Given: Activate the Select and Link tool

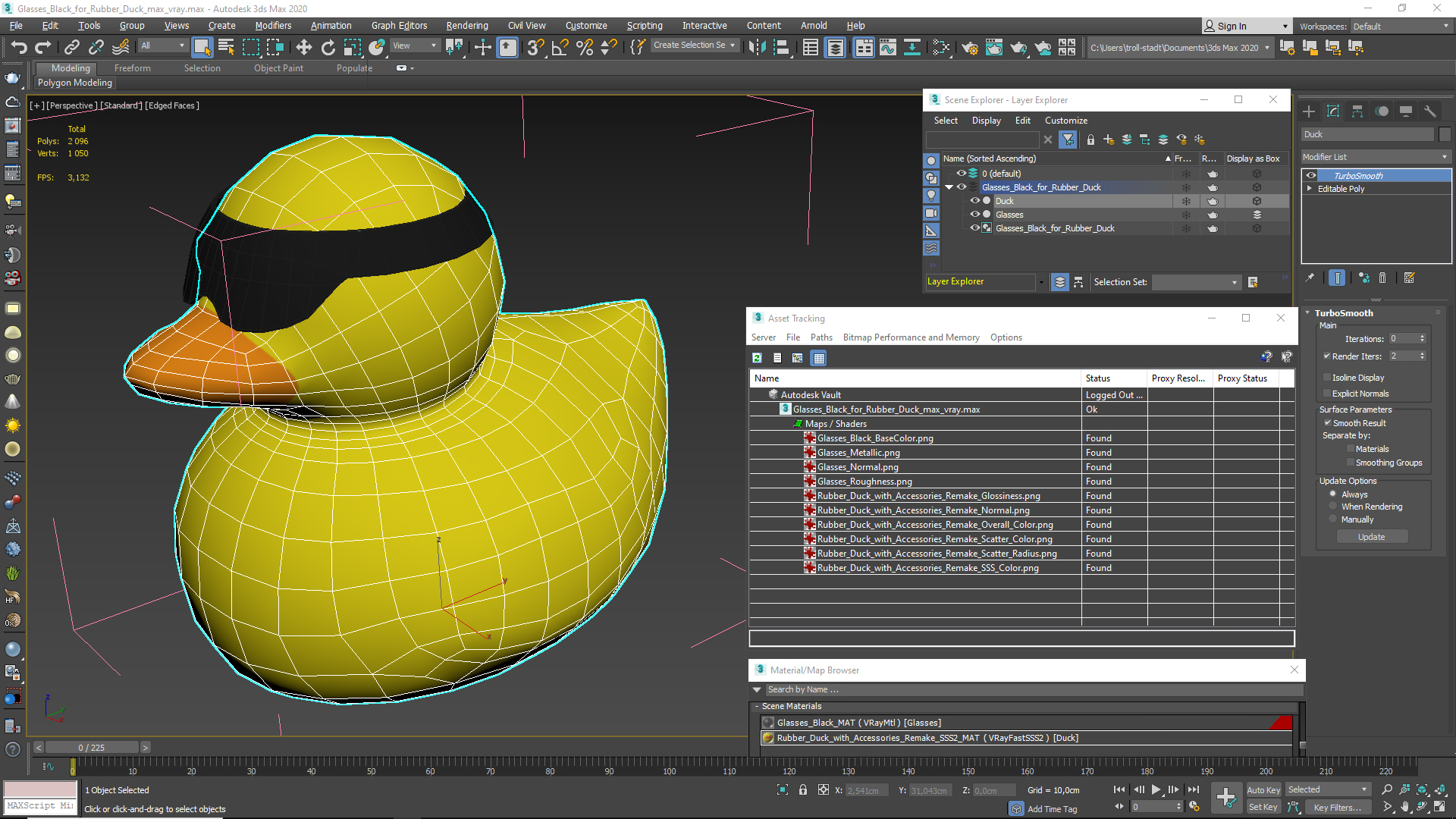Looking at the screenshot, I should [x=72, y=47].
